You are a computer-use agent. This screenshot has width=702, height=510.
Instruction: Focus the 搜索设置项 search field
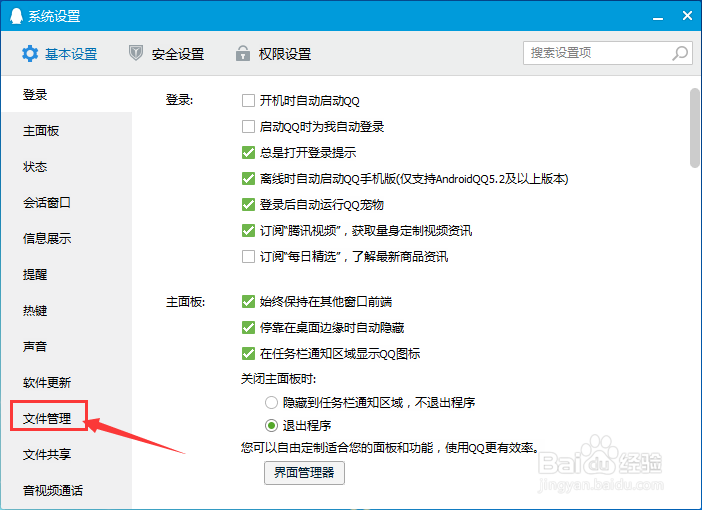[x=608, y=53]
